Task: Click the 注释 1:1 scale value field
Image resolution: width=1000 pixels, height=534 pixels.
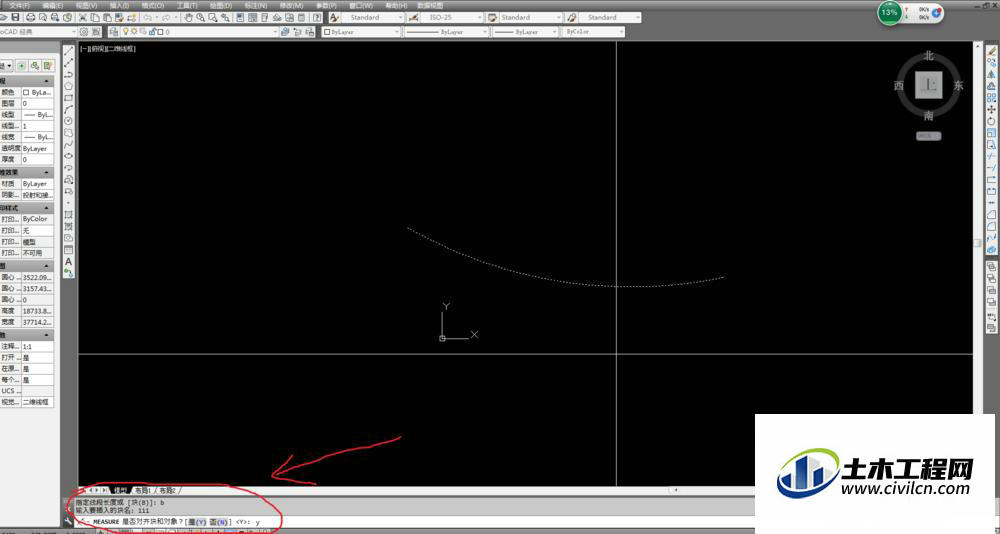Action: (38, 346)
